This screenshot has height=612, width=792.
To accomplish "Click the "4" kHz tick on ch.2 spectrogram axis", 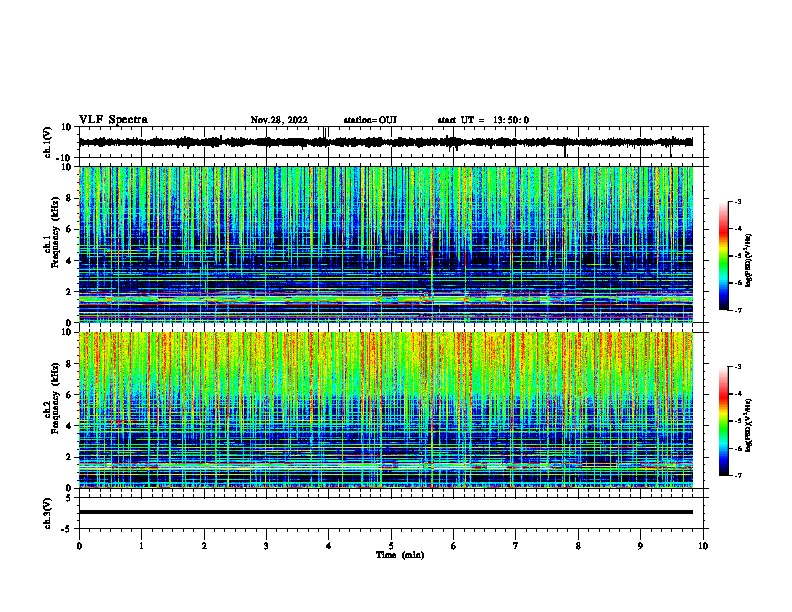I will pyautogui.click(x=70, y=426).
